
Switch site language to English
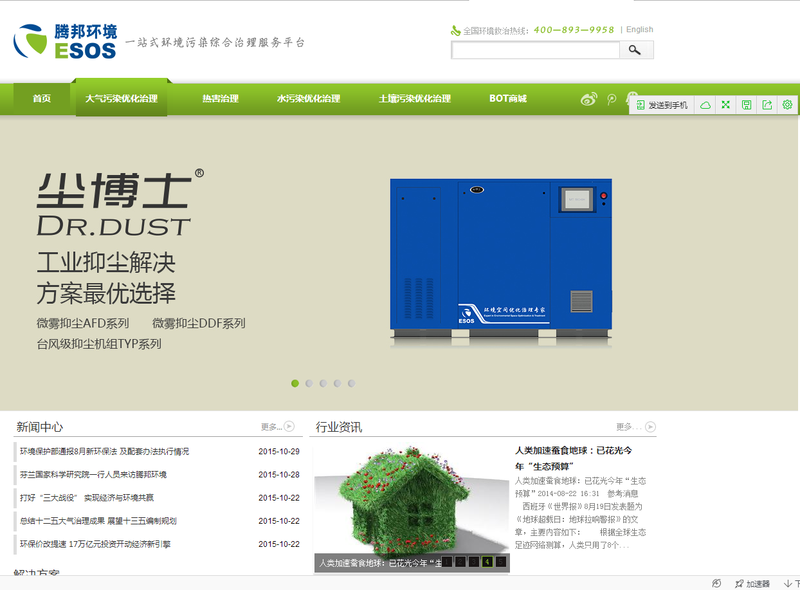(640, 30)
